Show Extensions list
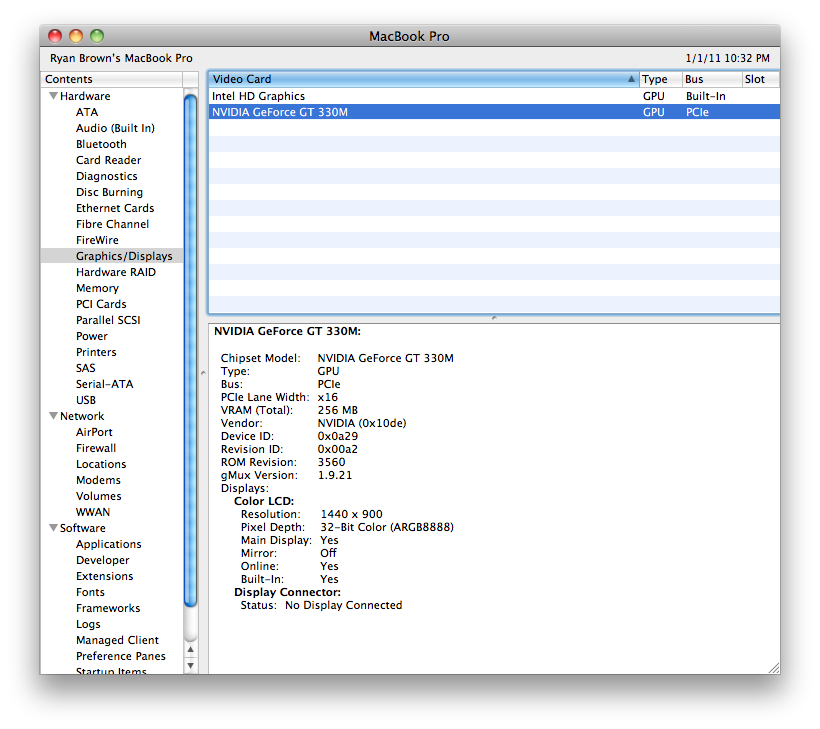This screenshot has width=820, height=729. coord(105,576)
